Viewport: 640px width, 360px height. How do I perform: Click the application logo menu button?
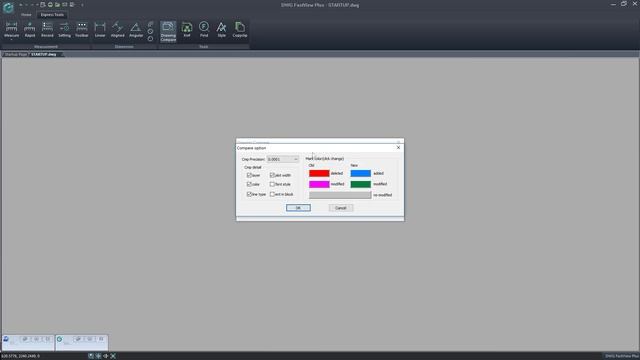click(x=8, y=7)
